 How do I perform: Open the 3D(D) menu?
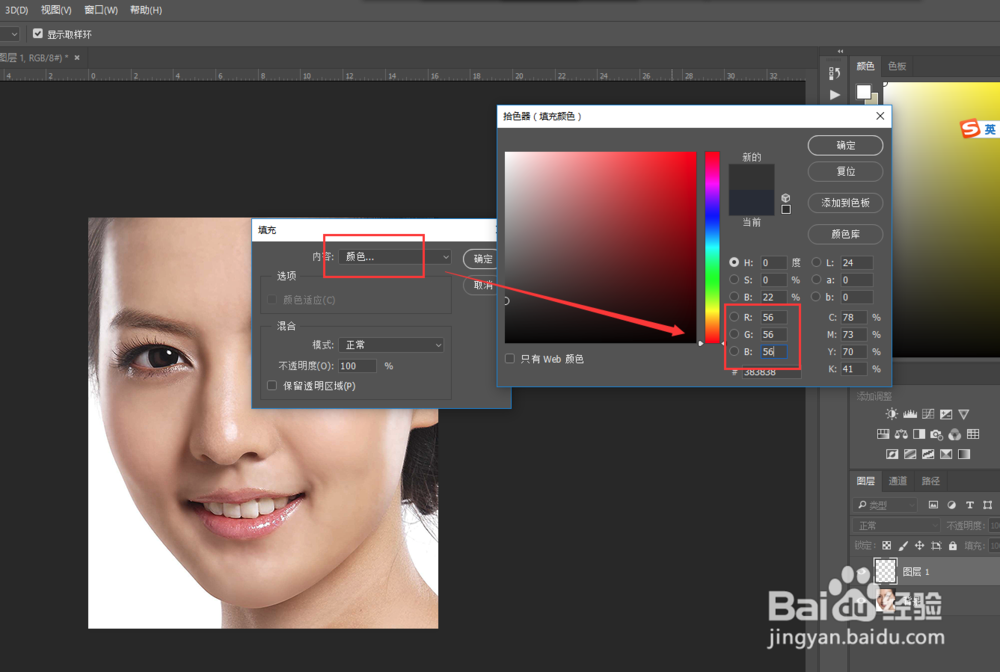pyautogui.click(x=17, y=10)
